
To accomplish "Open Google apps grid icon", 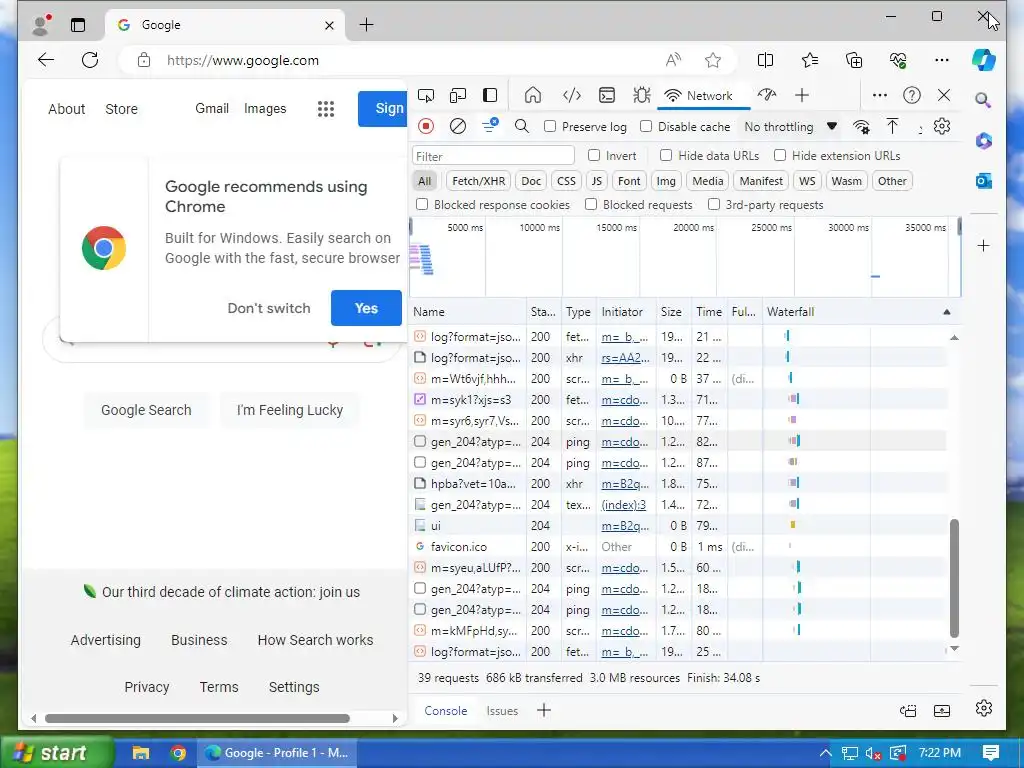I will [x=326, y=109].
